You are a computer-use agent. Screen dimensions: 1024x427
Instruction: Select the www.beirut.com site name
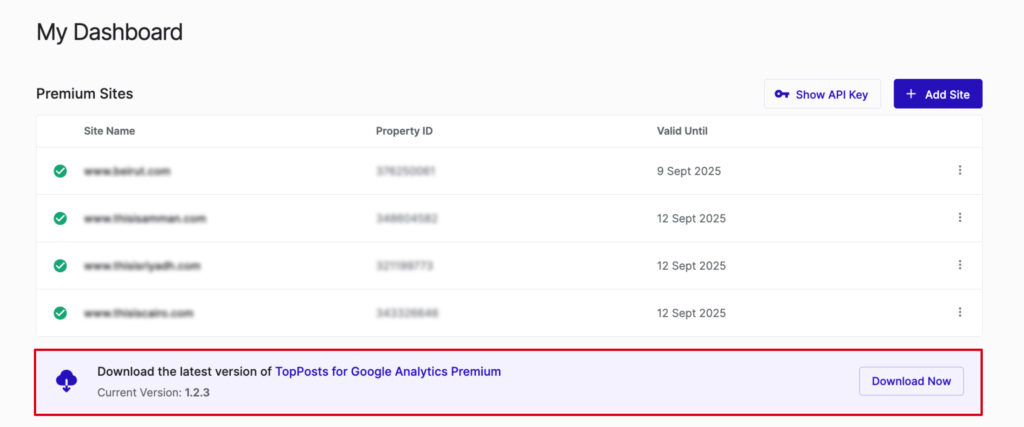[127, 171]
